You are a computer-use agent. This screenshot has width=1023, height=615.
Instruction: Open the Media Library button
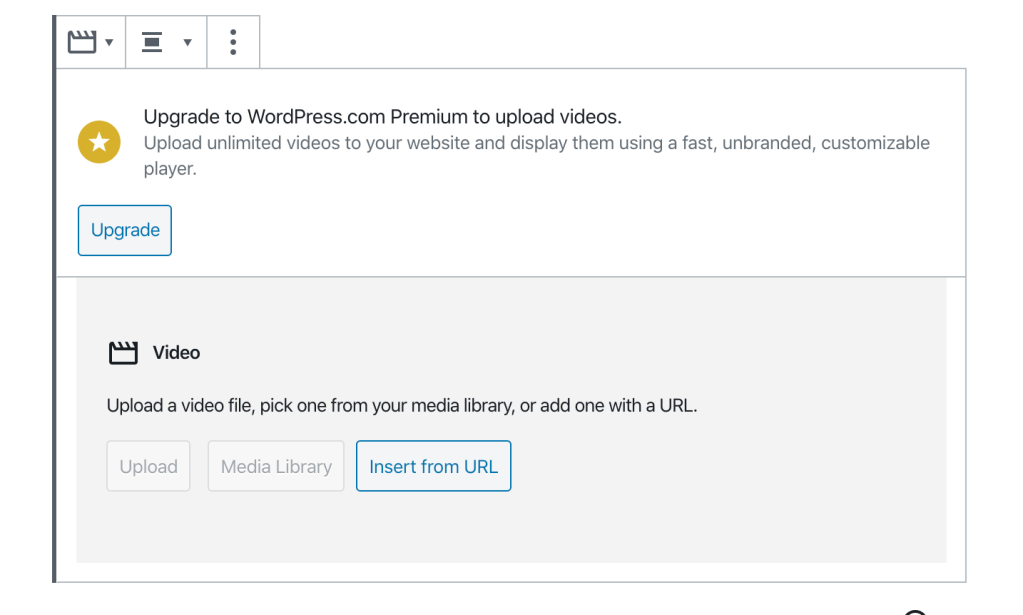276,466
